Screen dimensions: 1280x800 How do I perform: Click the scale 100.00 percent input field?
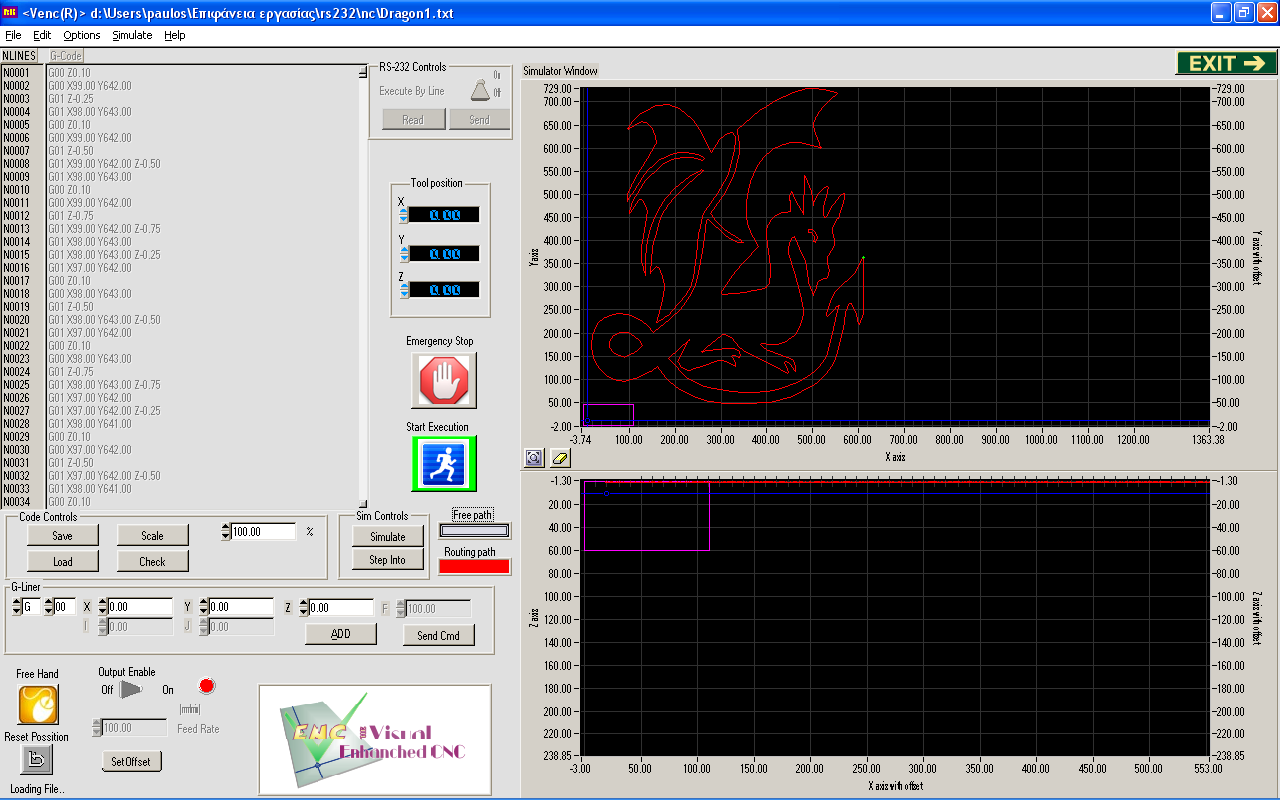click(x=264, y=532)
